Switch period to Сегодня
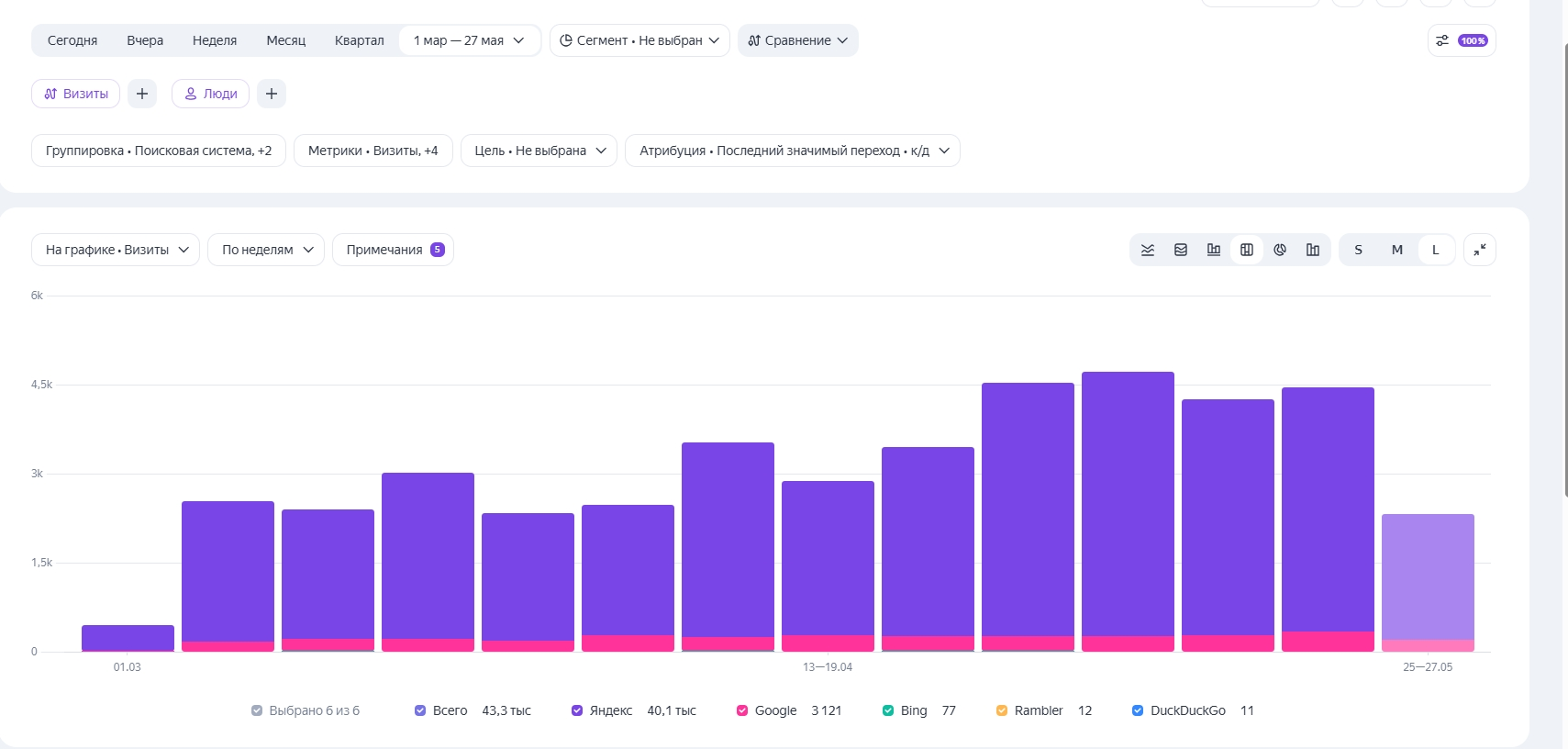Viewport: 1568px width, 749px height. [x=72, y=40]
